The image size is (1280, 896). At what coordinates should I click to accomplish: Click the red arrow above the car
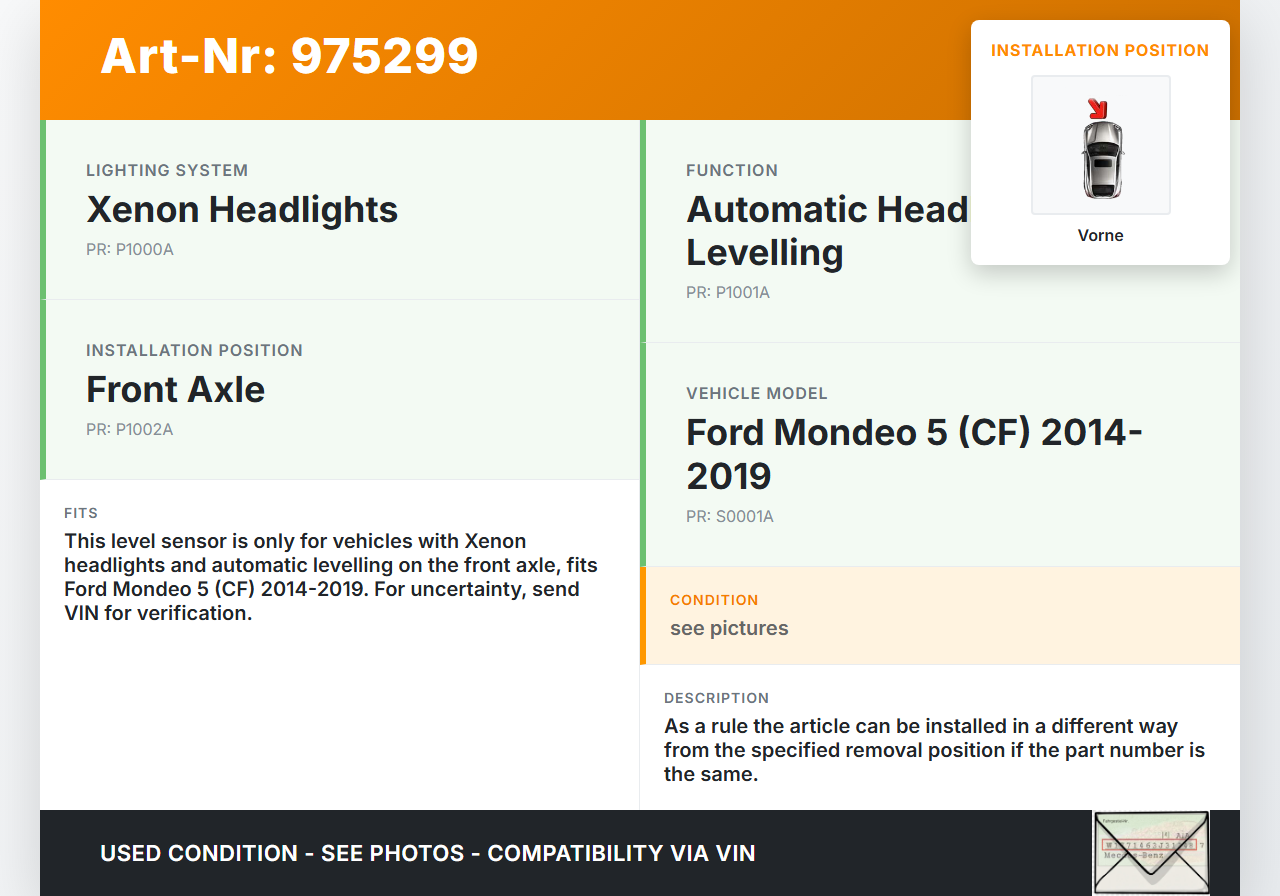click(1098, 108)
